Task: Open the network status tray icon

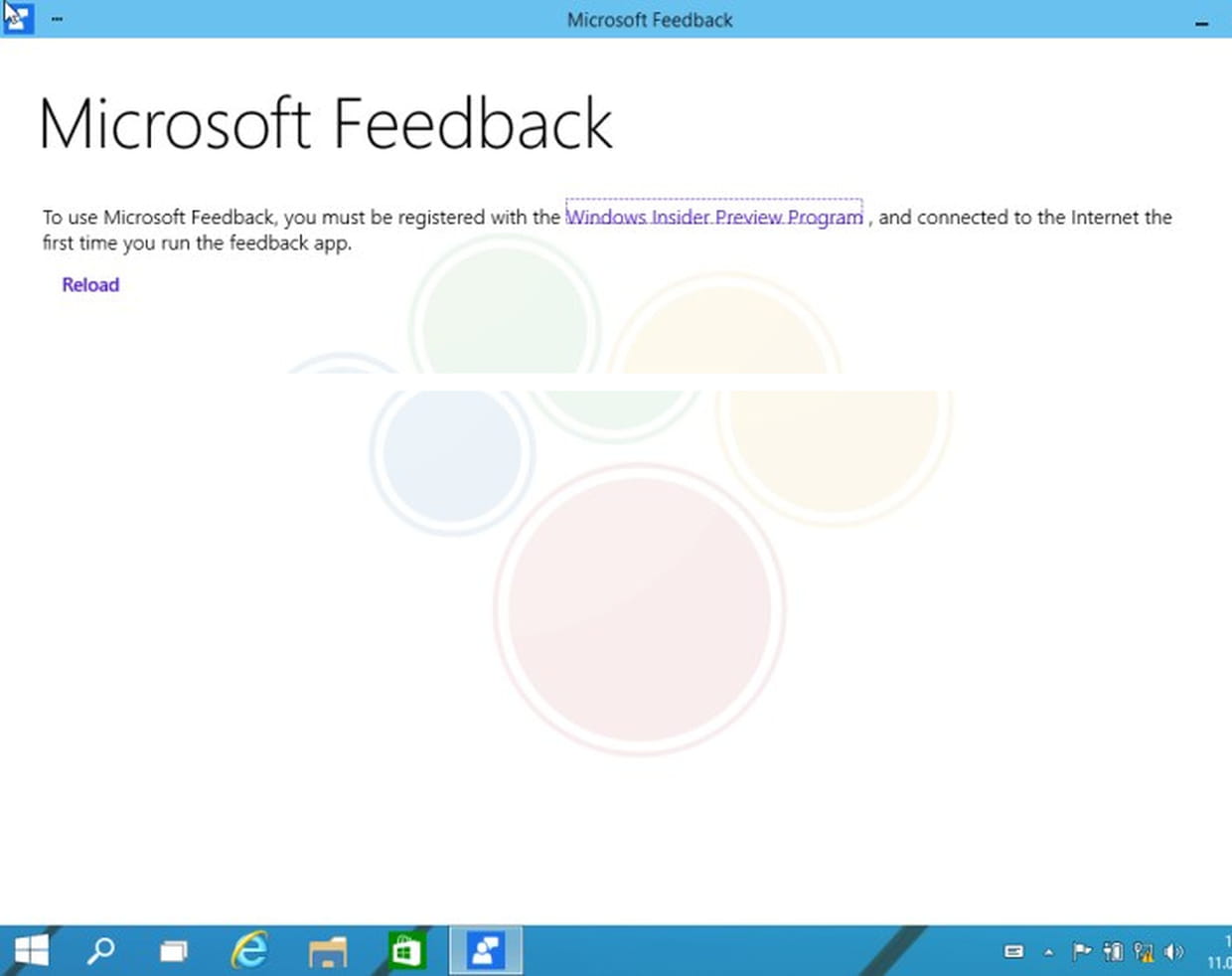Action: (x=1144, y=952)
